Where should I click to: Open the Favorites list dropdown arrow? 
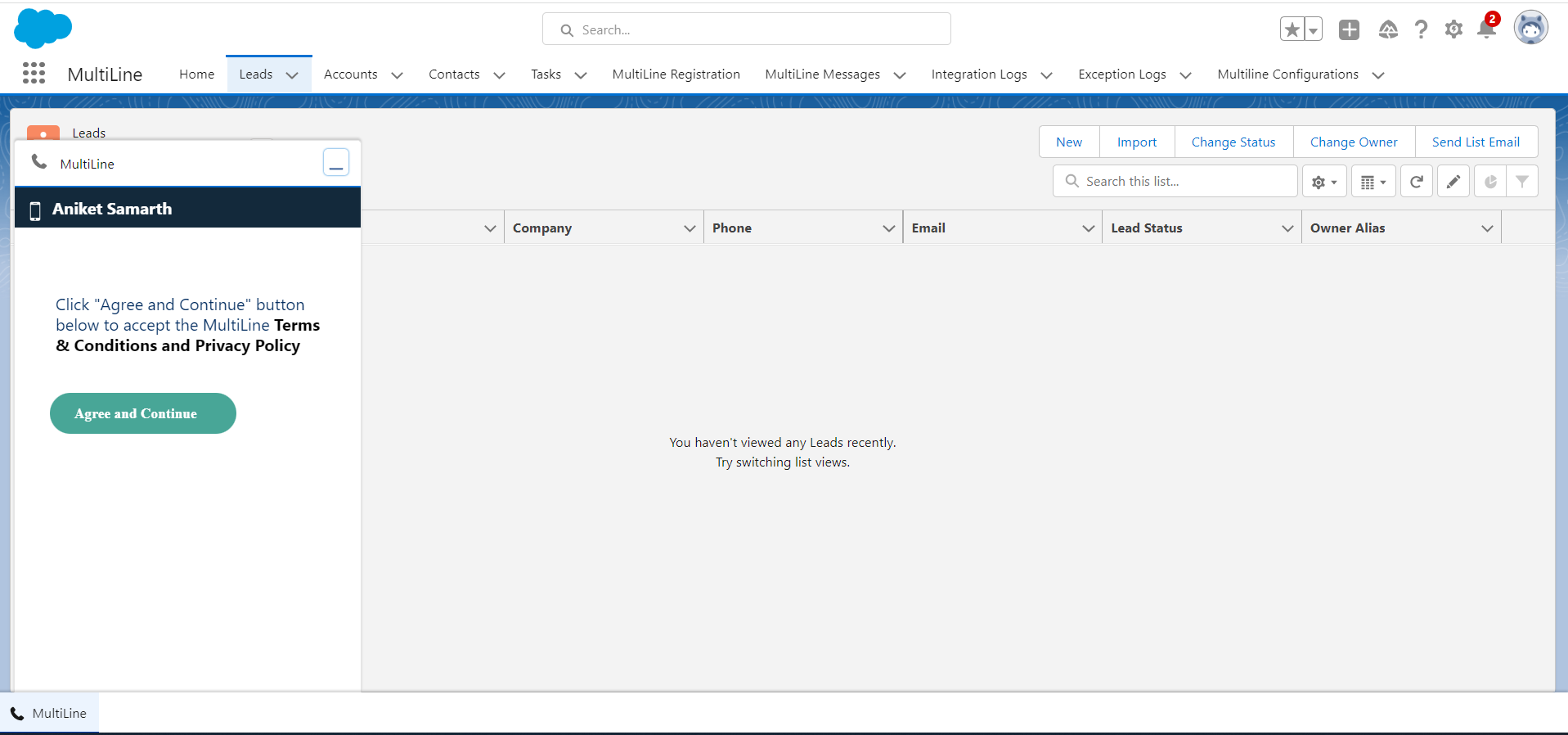(x=1313, y=30)
